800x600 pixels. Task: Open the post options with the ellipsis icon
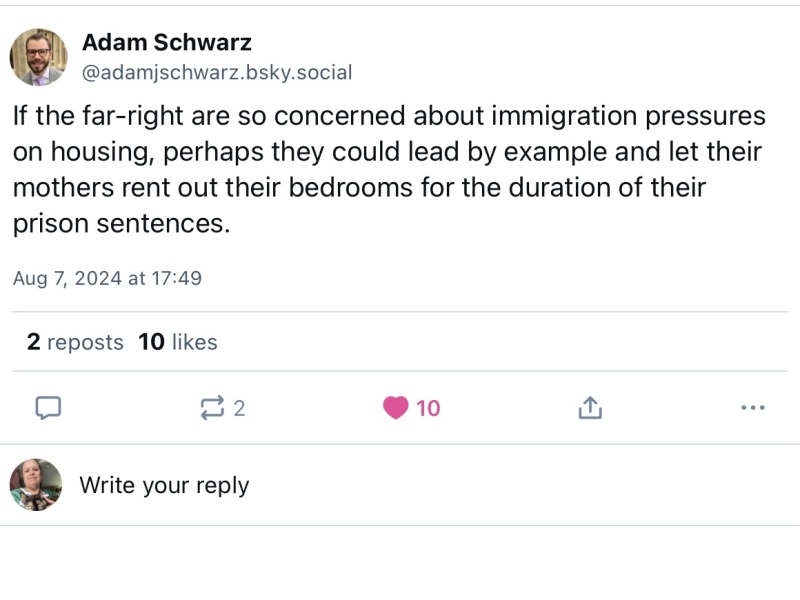click(753, 408)
